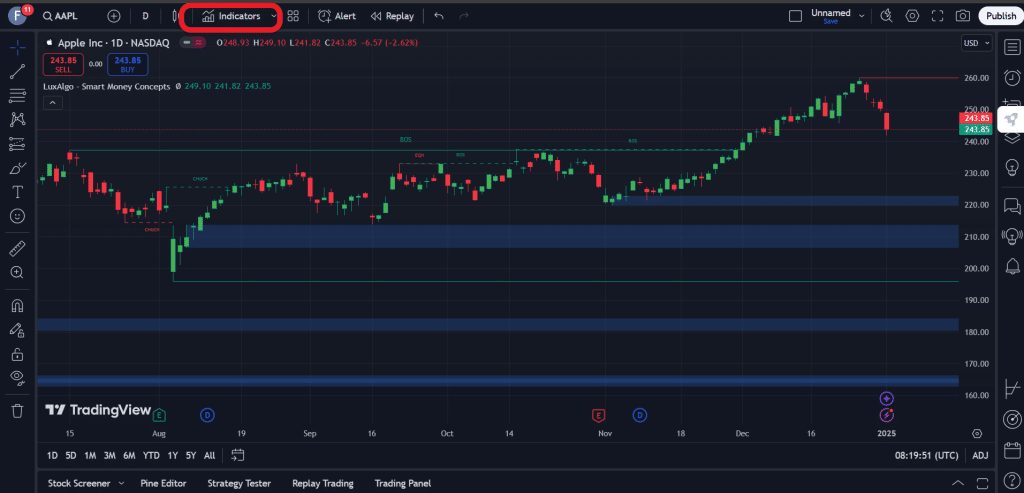Set time range to 6M
1024x493 pixels.
[x=129, y=455]
